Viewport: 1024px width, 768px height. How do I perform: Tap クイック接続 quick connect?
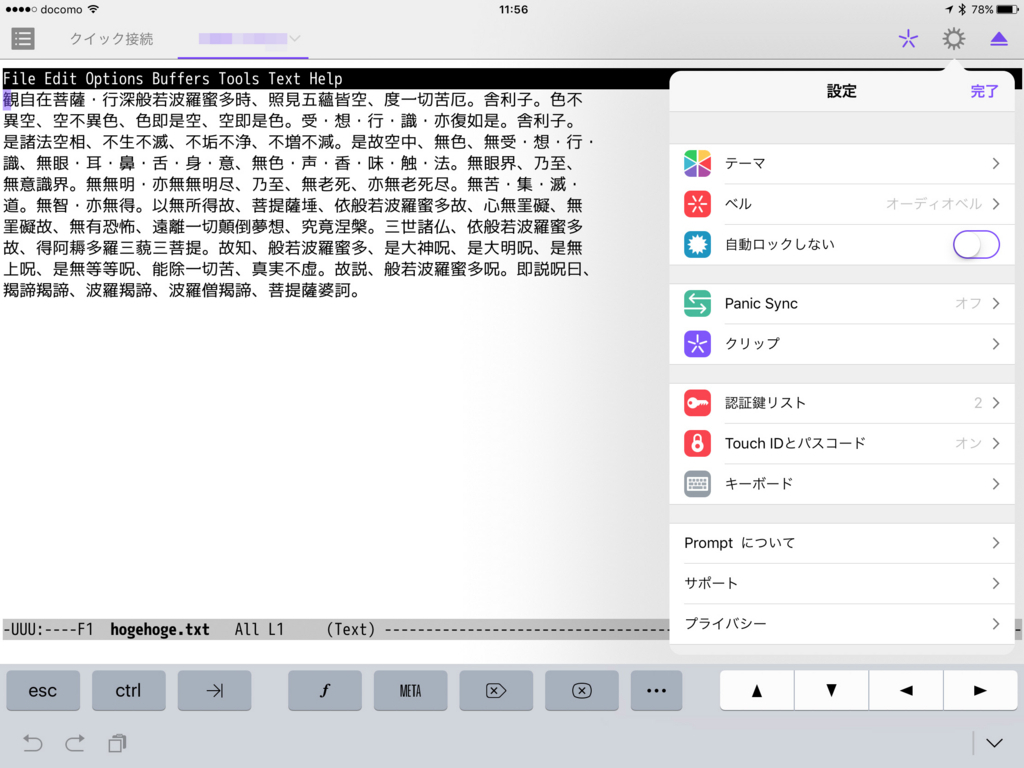pos(111,39)
